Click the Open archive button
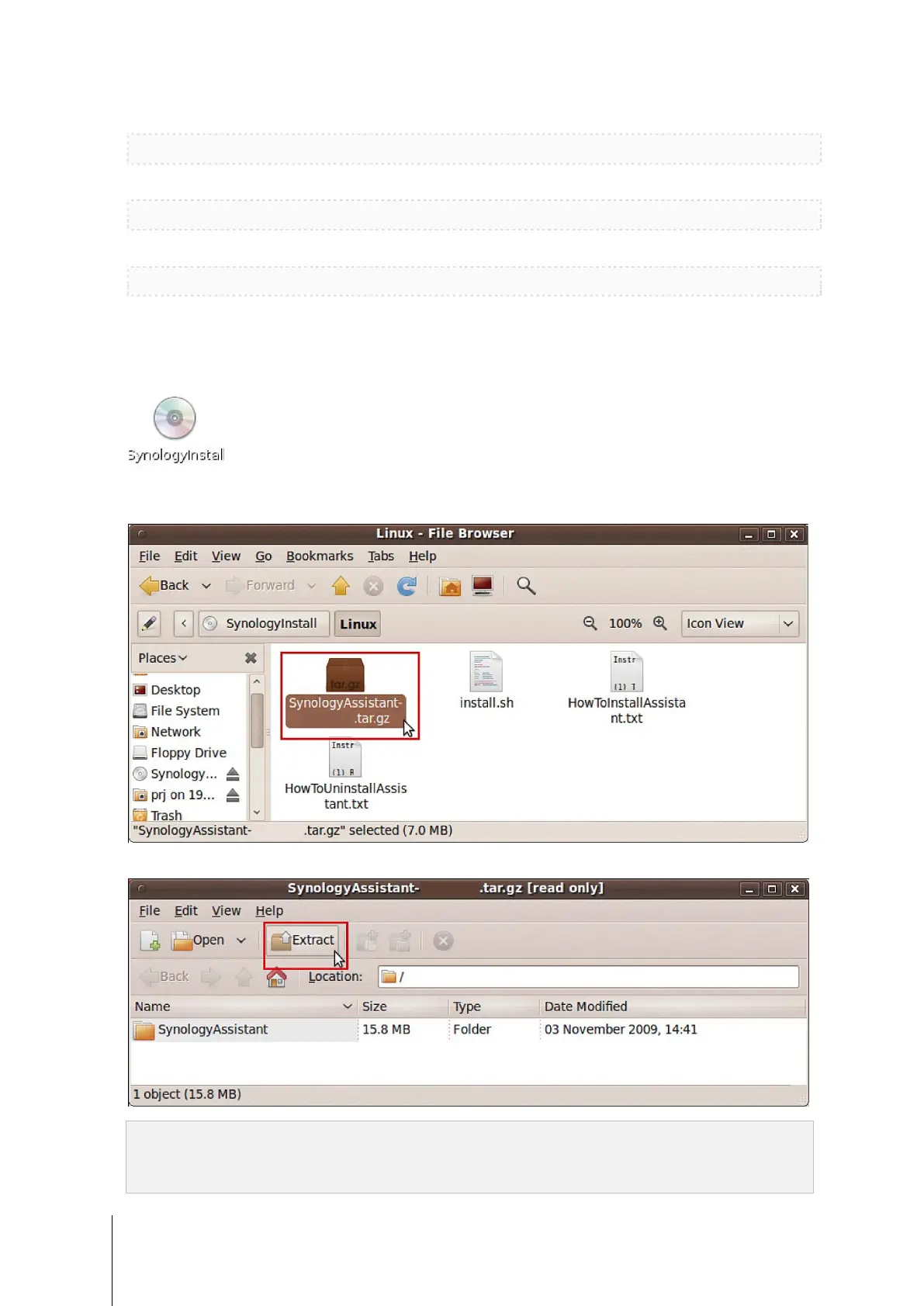Screen dimensions: 924x1306 pos(198,941)
